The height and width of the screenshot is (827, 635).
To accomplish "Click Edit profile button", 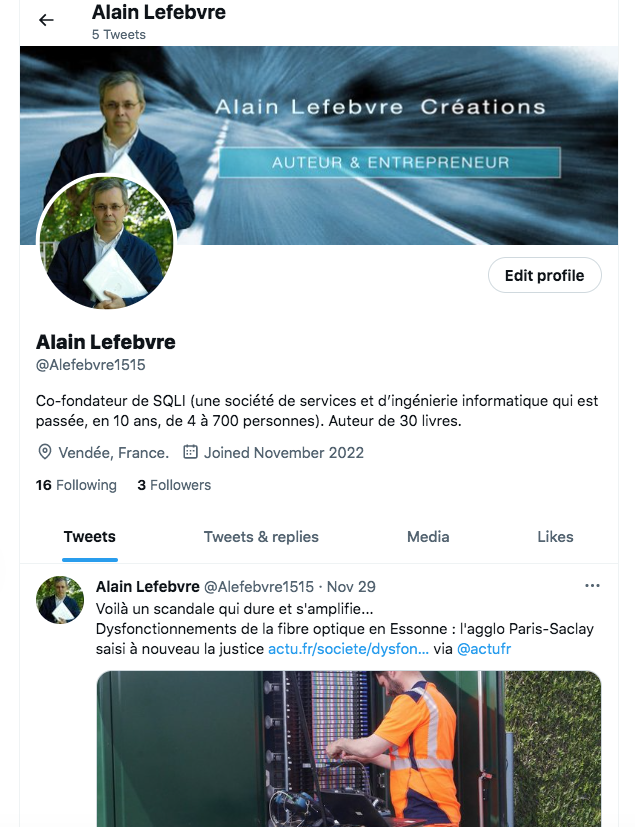I will point(544,275).
